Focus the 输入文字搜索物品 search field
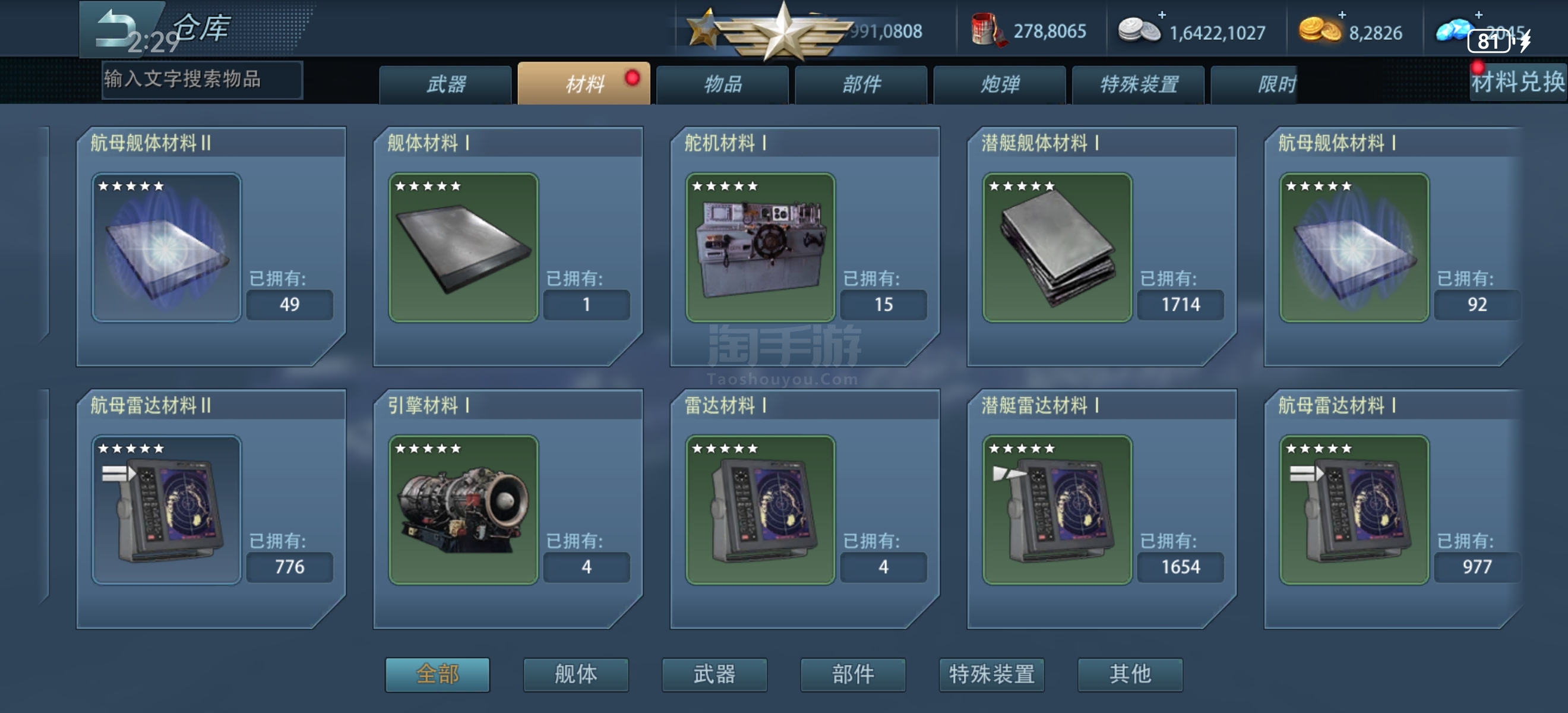This screenshot has height=713, width=1568. tap(202, 79)
